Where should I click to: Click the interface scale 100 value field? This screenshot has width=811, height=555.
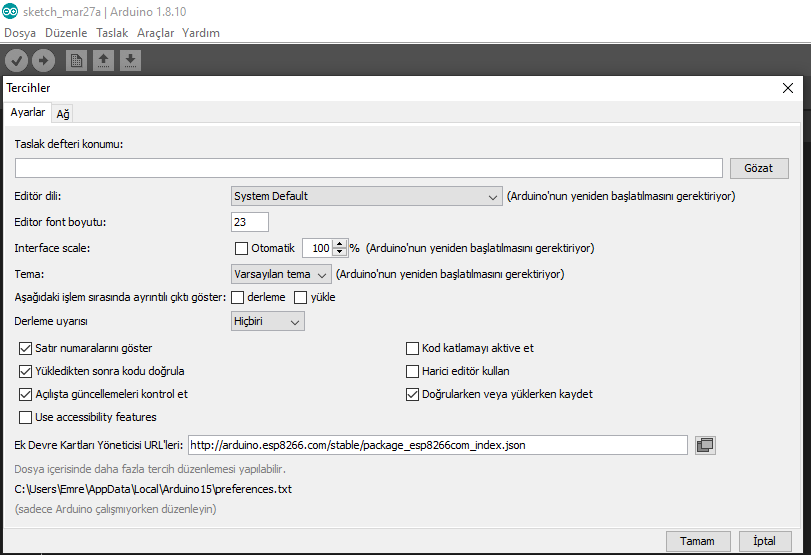click(x=318, y=248)
